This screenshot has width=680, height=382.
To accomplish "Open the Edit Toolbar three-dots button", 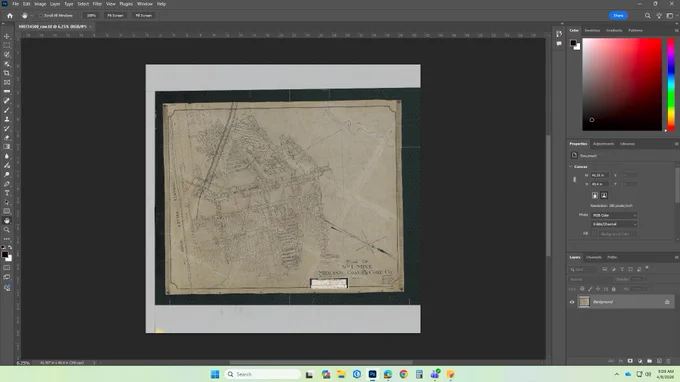I will 7,239.
